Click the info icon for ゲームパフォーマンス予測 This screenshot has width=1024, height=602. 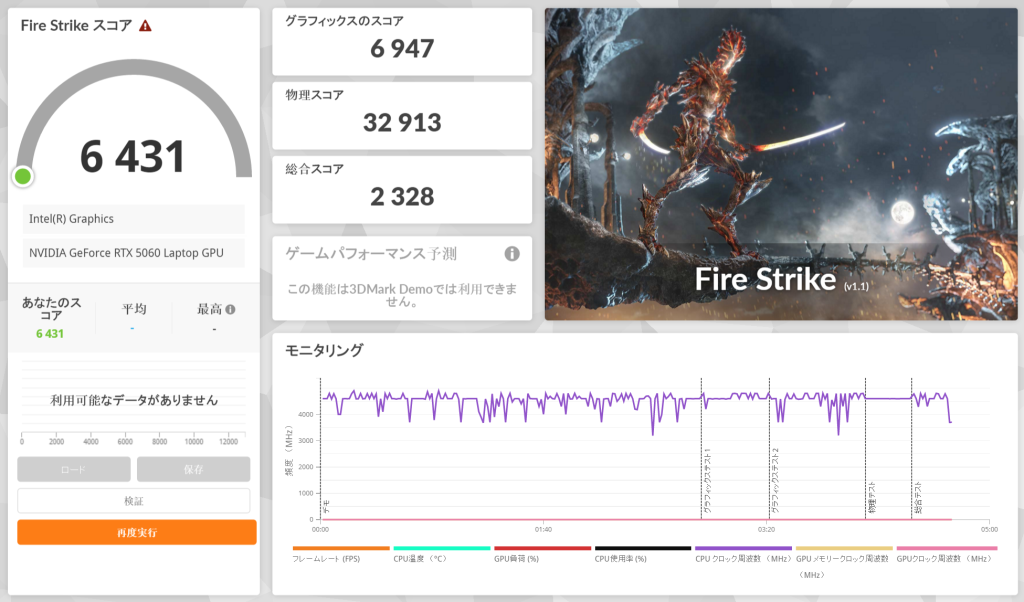point(512,254)
